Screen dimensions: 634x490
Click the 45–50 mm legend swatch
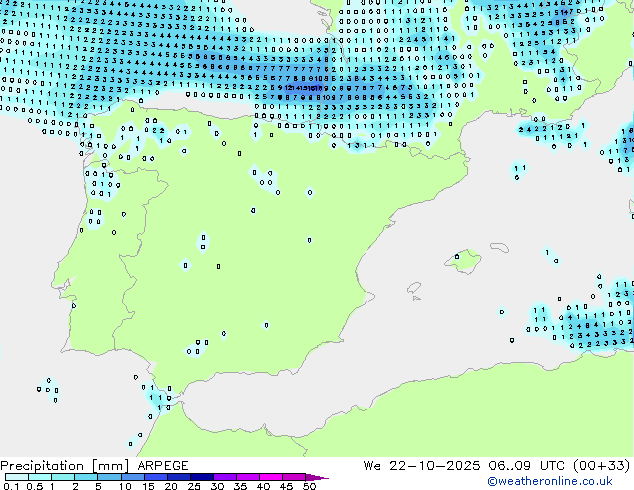(294, 477)
